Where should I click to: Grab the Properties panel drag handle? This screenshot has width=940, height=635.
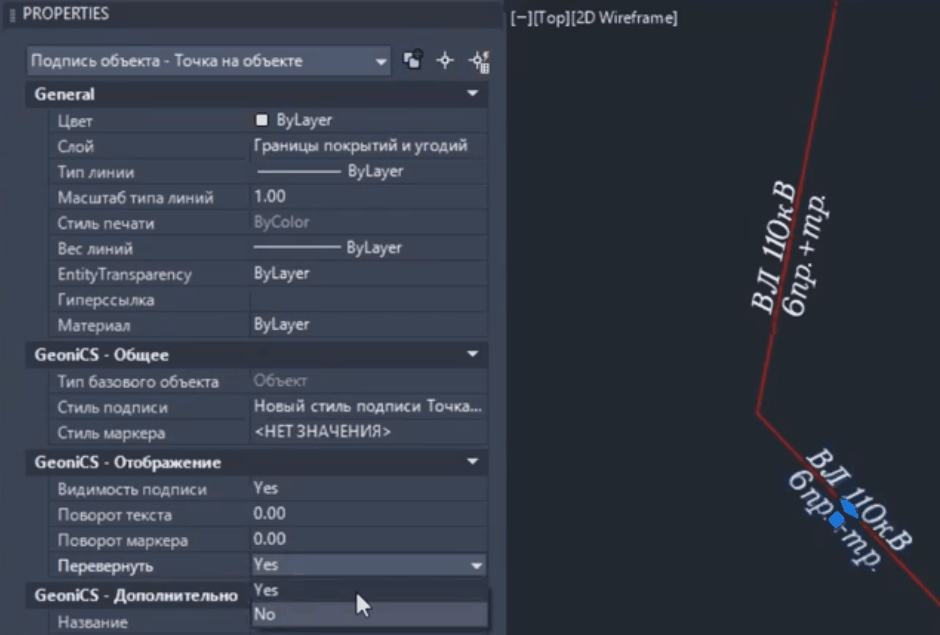[x=12, y=14]
